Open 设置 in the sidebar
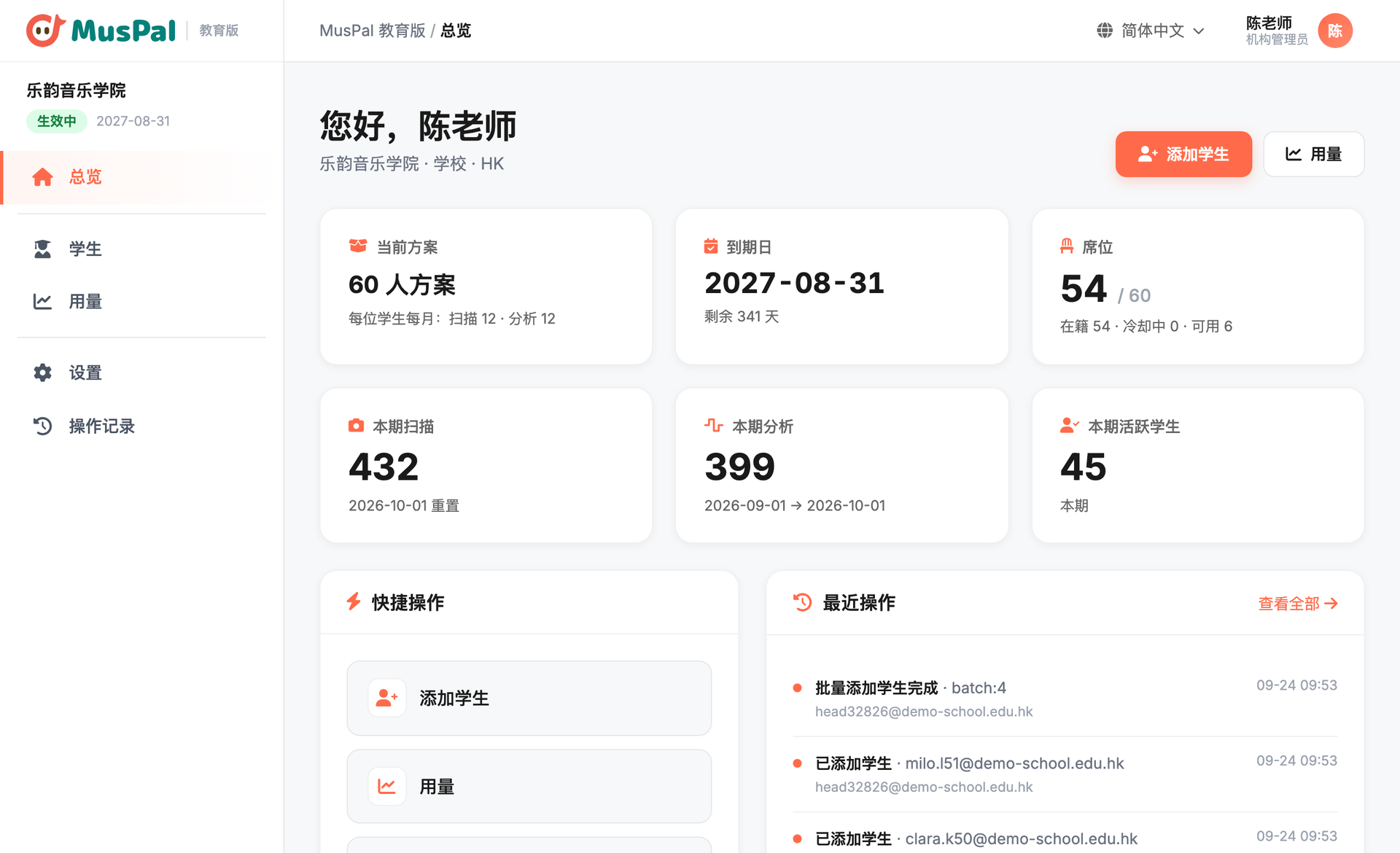Image resolution: width=1400 pixels, height=853 pixels. (x=141, y=373)
